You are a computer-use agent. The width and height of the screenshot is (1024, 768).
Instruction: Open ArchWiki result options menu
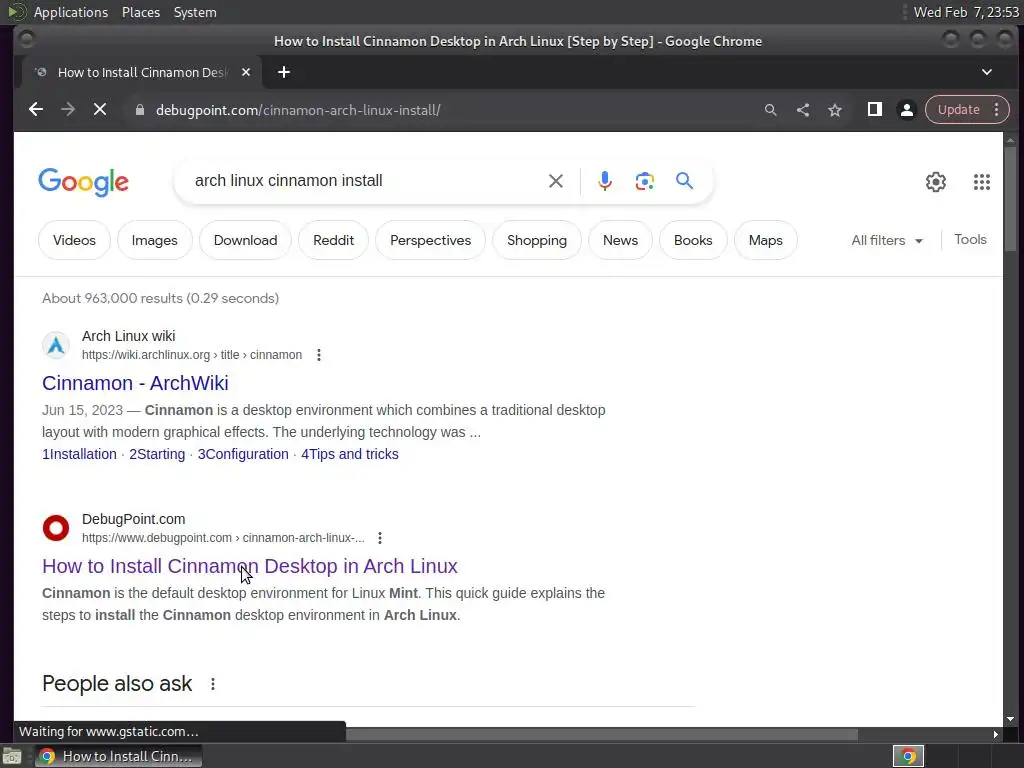(x=319, y=355)
